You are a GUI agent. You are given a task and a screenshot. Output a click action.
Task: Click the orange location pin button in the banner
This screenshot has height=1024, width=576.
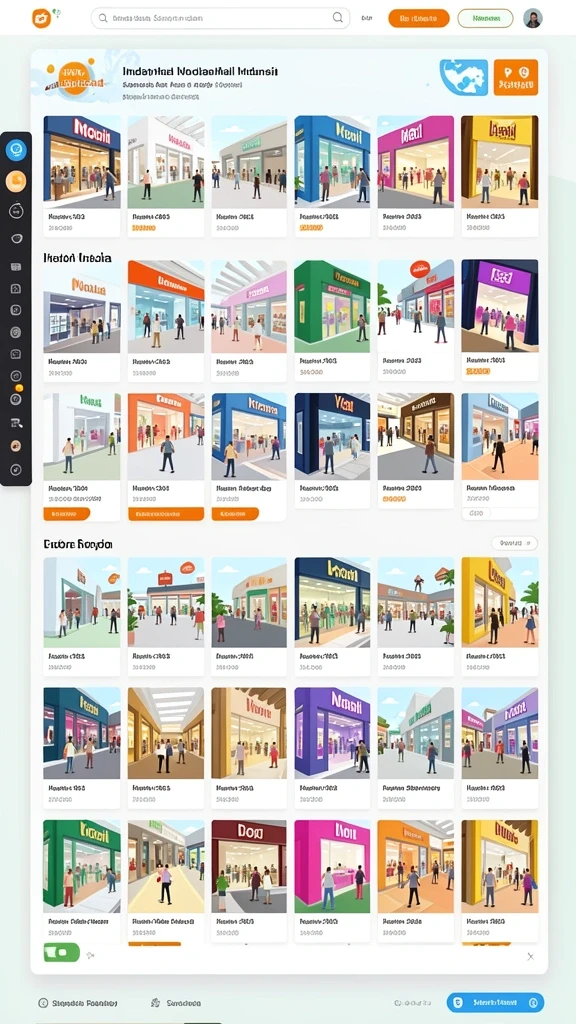click(516, 78)
